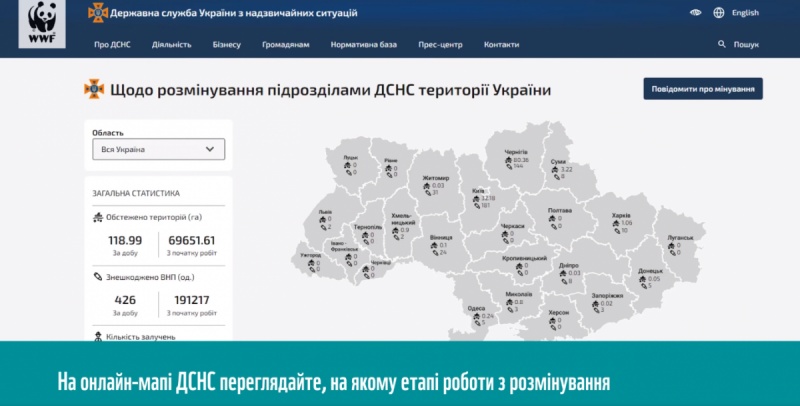Open the 'Прес-центр' menu item
Image resolution: width=800 pixels, height=406 pixels.
tap(440, 45)
